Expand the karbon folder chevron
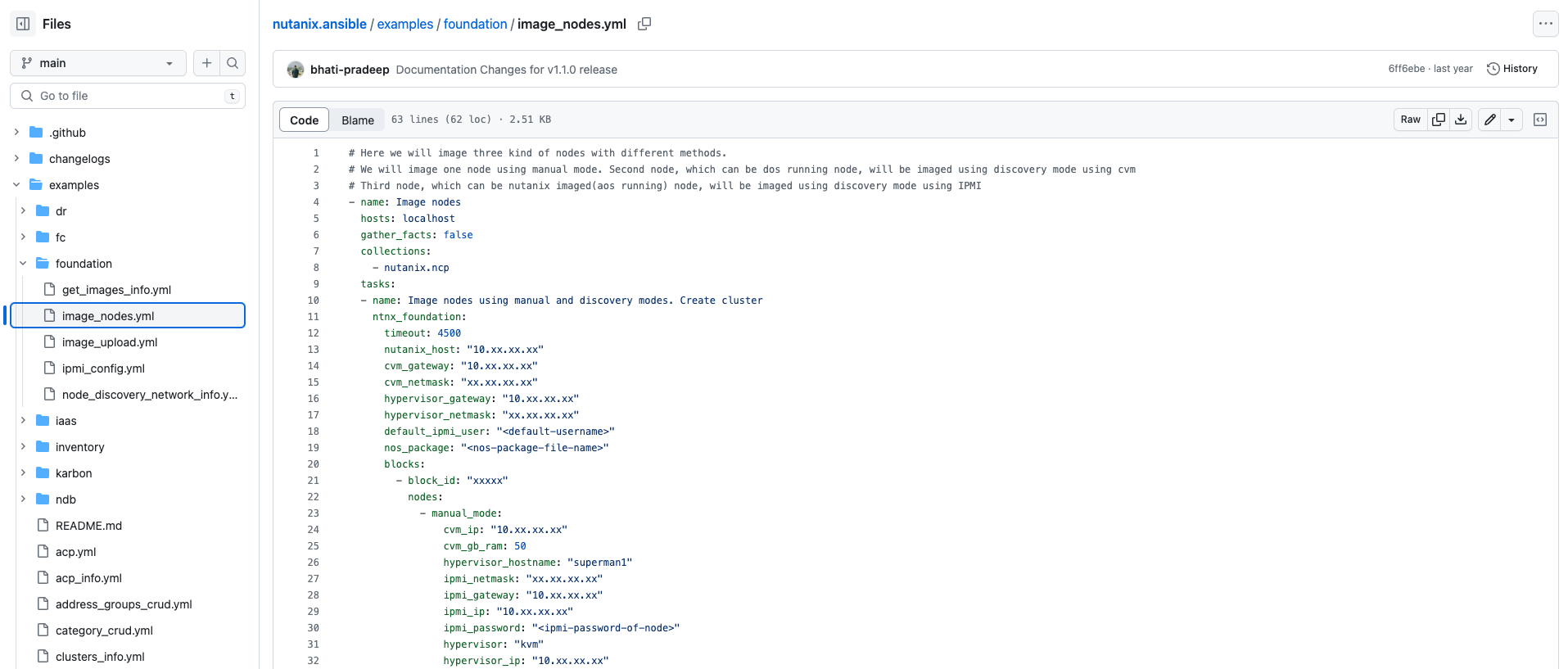The width and height of the screenshot is (1568, 669). (23, 472)
